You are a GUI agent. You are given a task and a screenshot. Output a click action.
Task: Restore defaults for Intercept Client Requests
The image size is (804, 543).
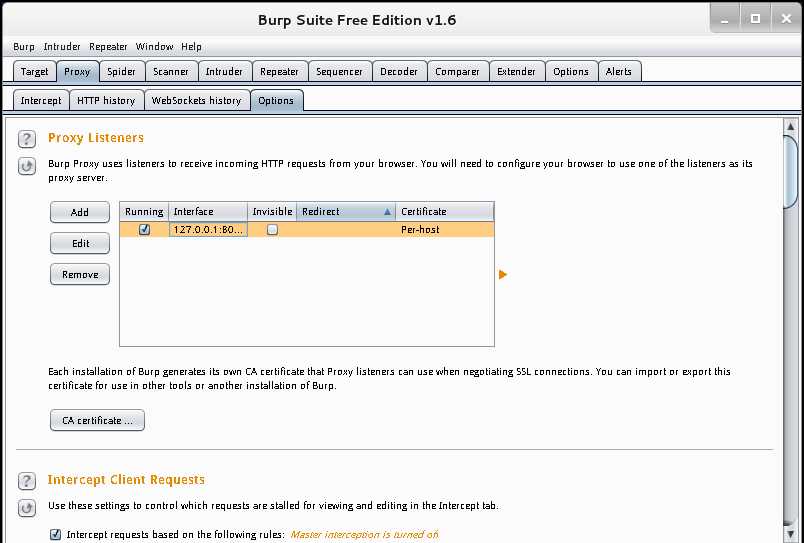27,508
